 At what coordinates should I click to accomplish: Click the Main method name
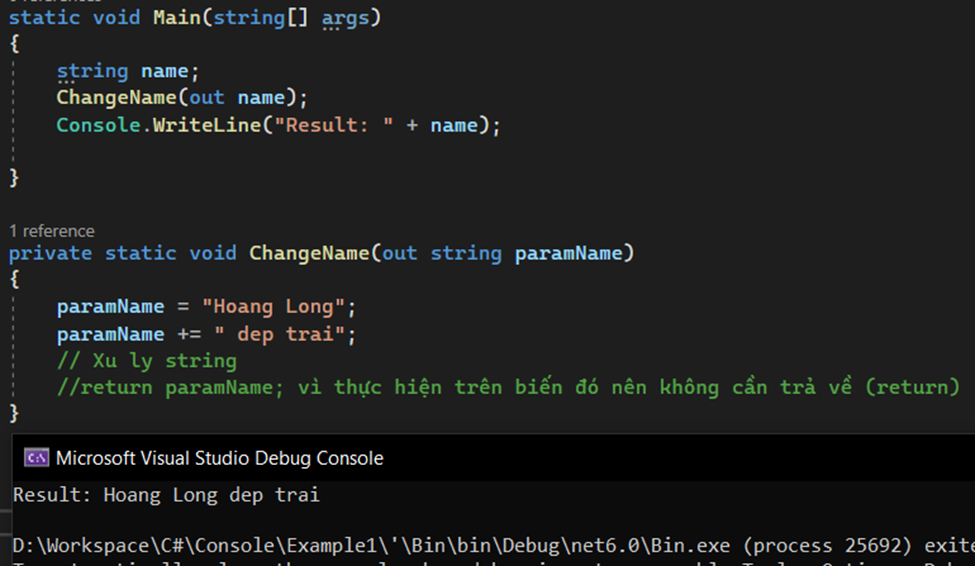tap(176, 18)
